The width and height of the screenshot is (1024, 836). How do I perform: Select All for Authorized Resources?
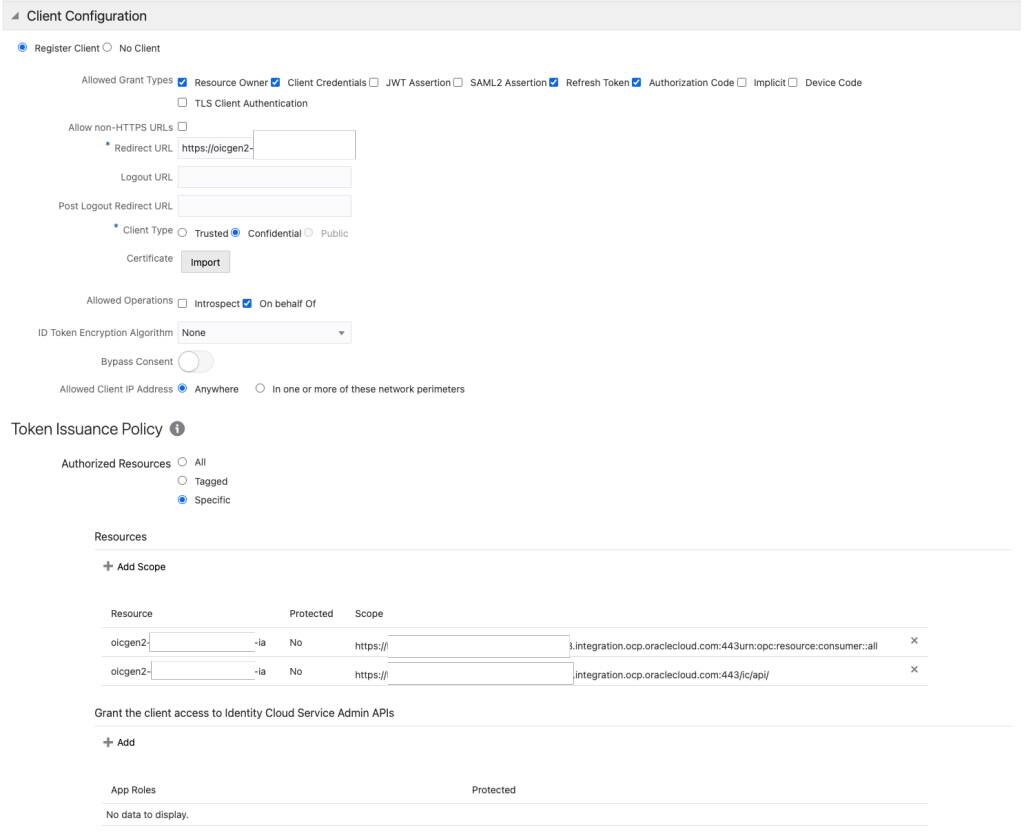click(x=182, y=463)
